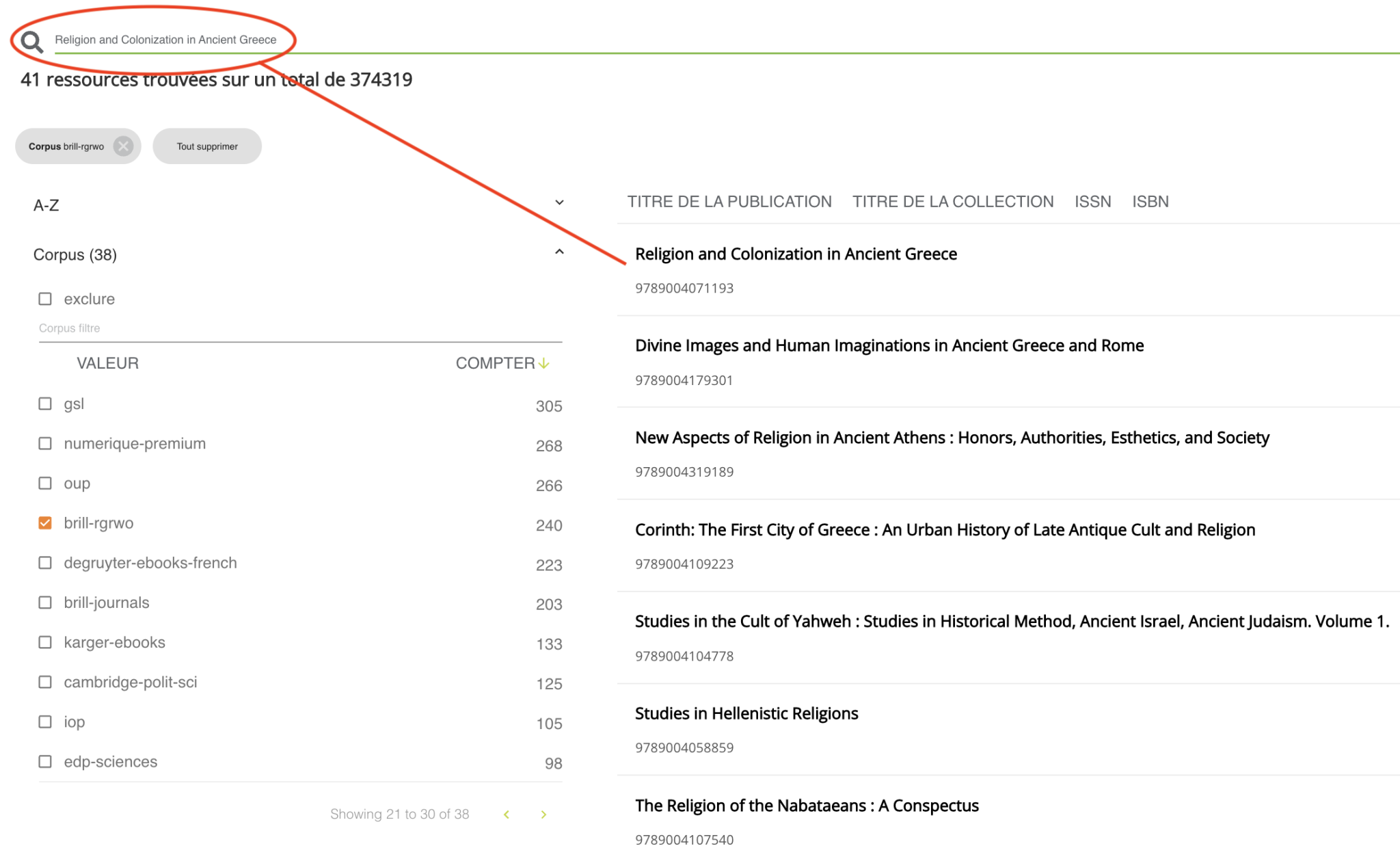
Task: Click the Tout supprimer button
Action: click(x=207, y=146)
